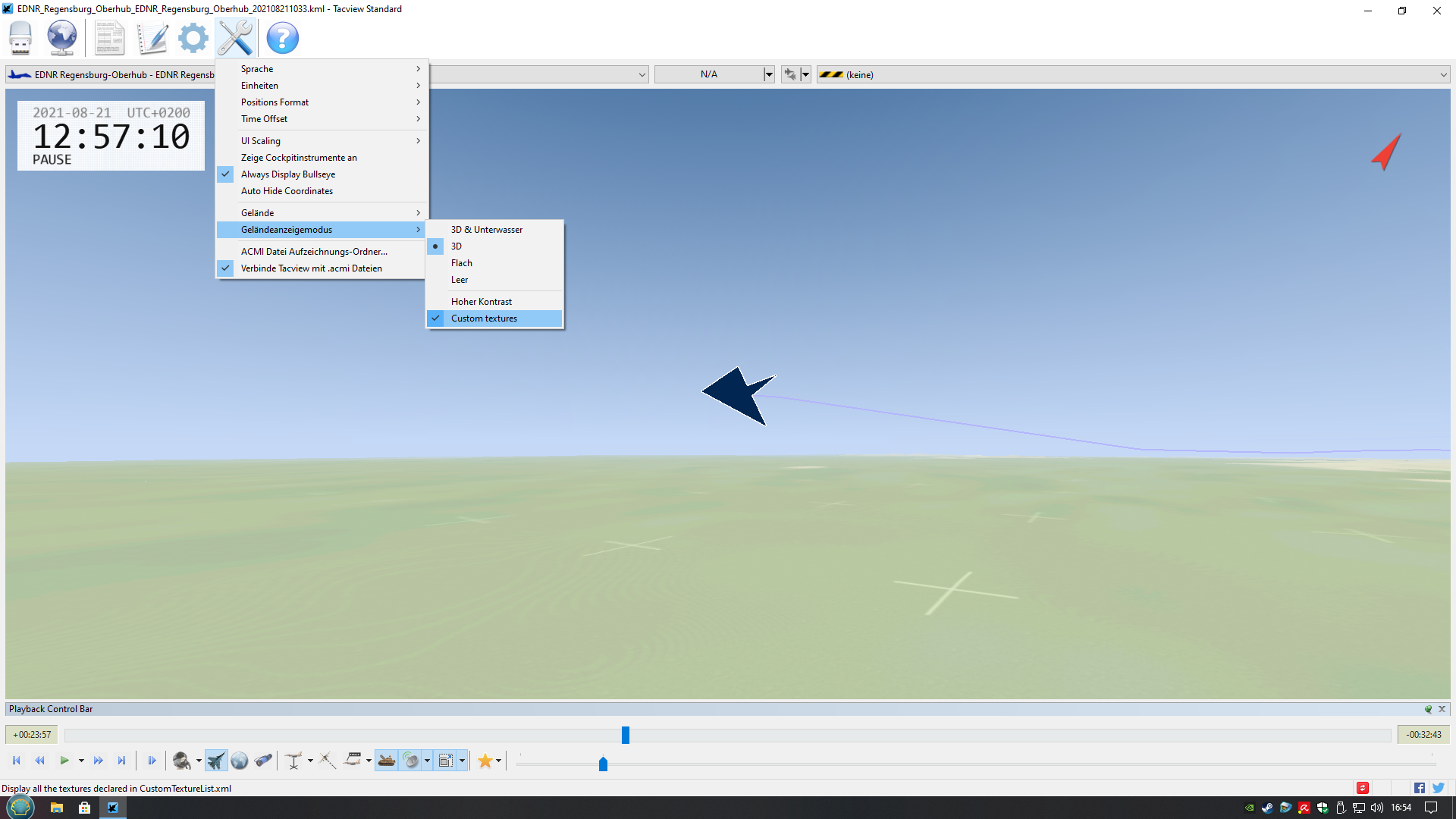Open the Facebook link icon
Viewport: 1456px width, 819px height.
1420,788
